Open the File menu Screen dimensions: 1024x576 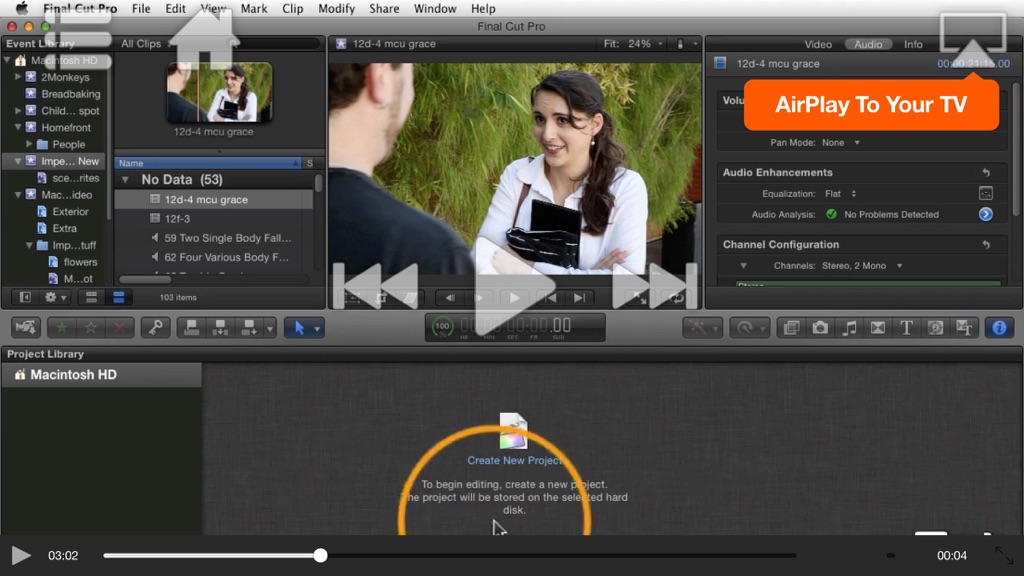(x=141, y=8)
